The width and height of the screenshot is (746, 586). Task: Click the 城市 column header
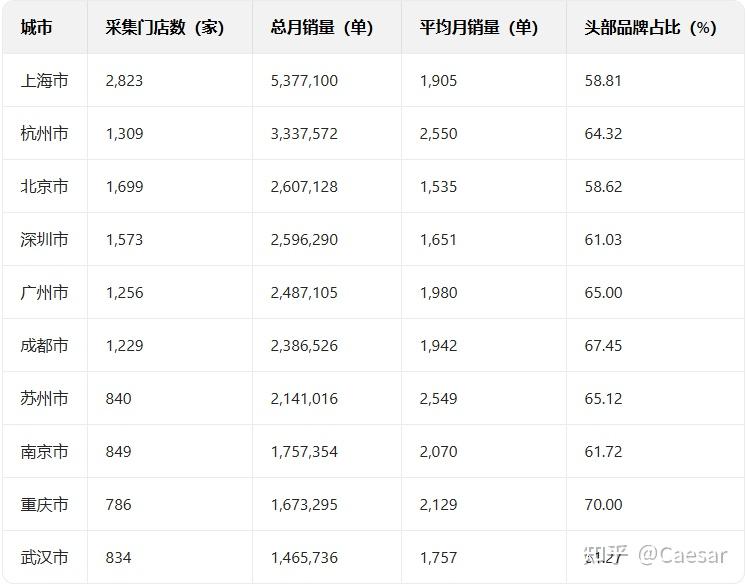click(x=36, y=28)
